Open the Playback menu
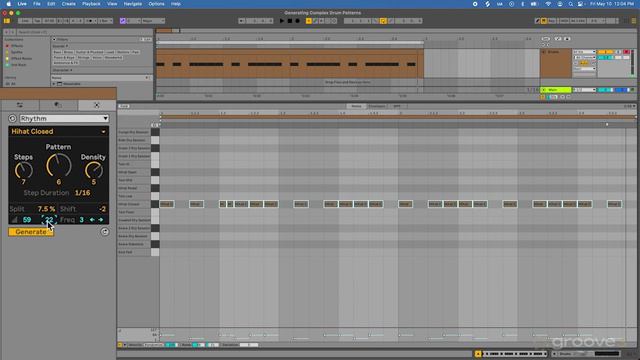The image size is (640, 360). (91, 4)
